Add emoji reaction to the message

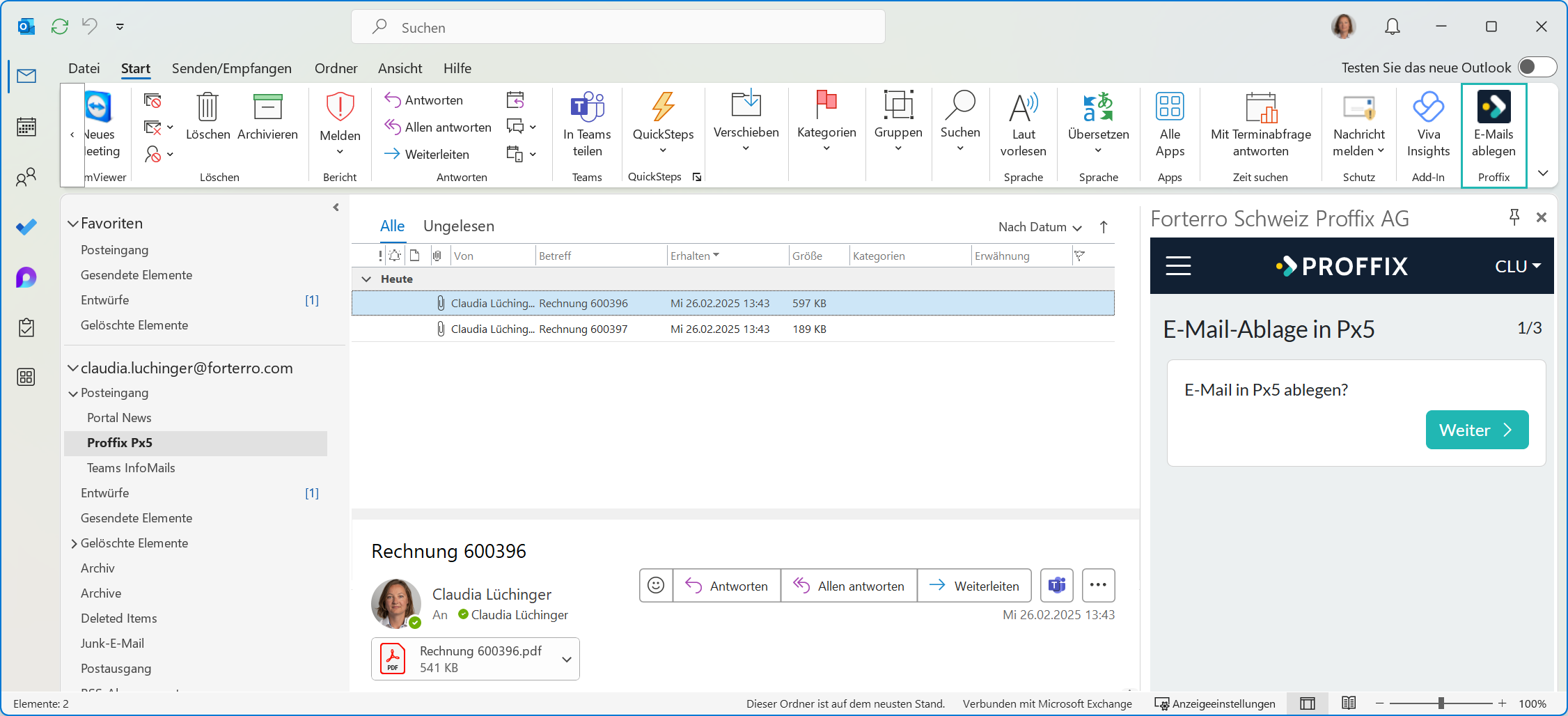click(656, 585)
